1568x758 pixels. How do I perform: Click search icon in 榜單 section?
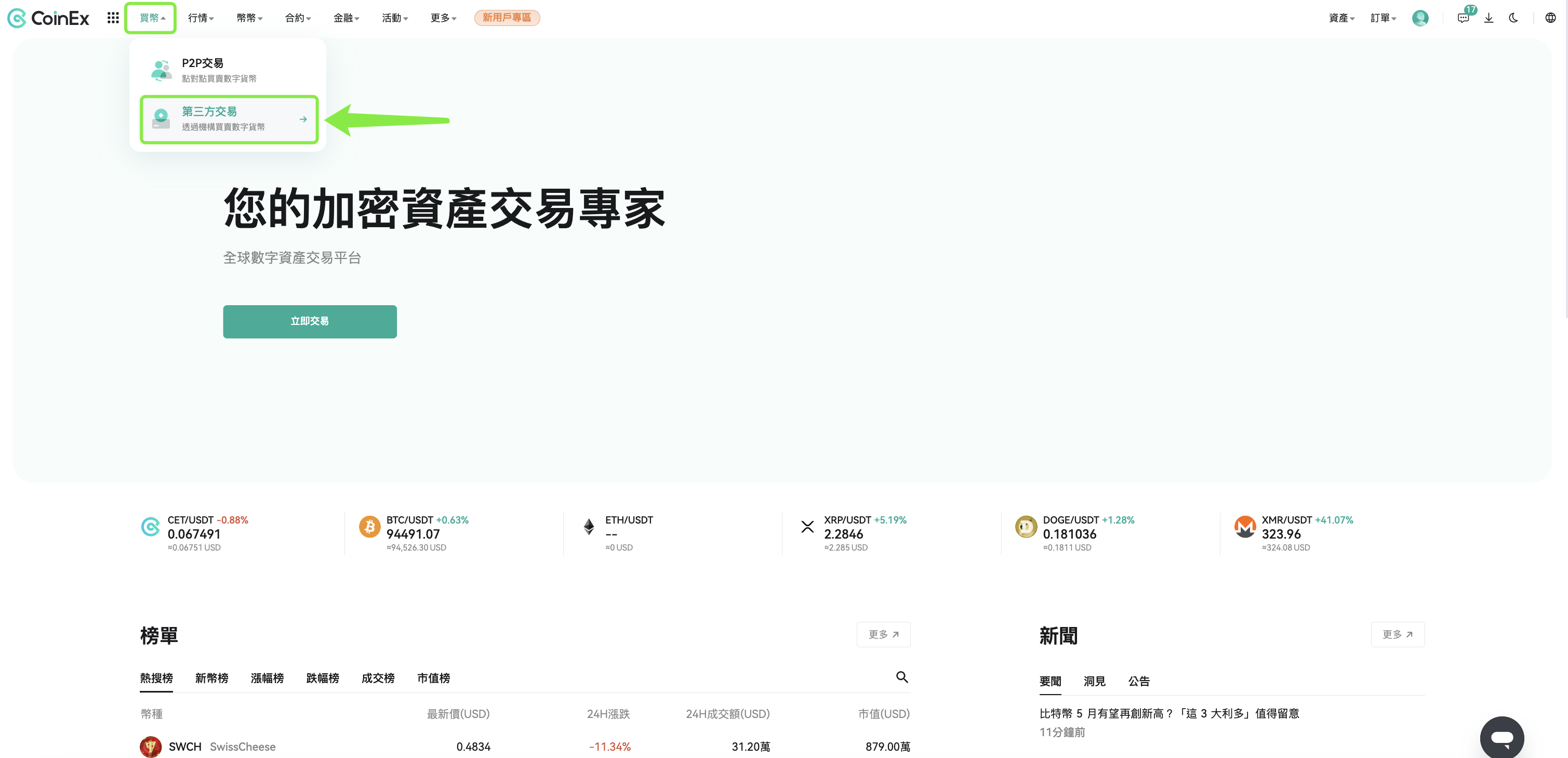pyautogui.click(x=902, y=677)
